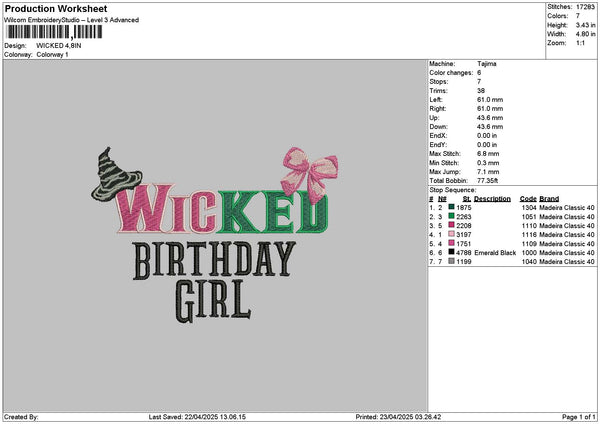Click thread code '1304' in stop sequence

[529, 208]
